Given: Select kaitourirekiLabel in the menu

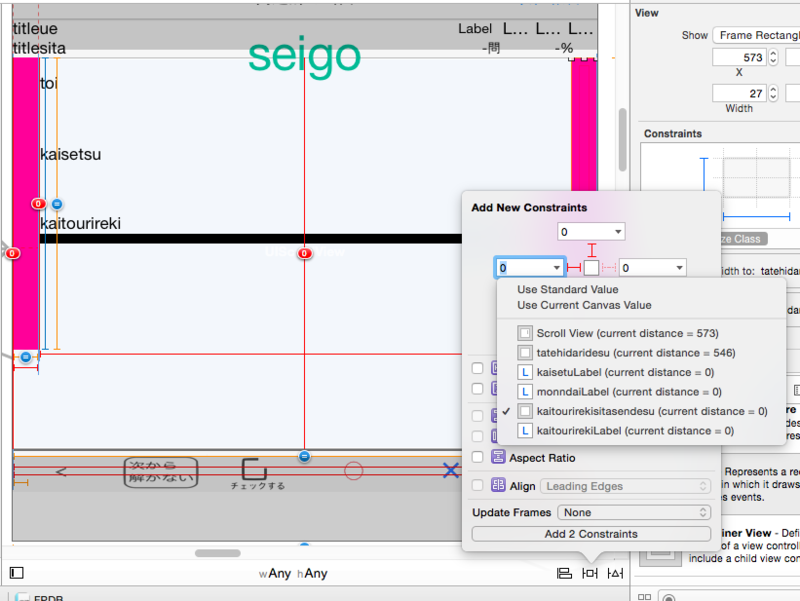Looking at the screenshot, I should point(641,431).
